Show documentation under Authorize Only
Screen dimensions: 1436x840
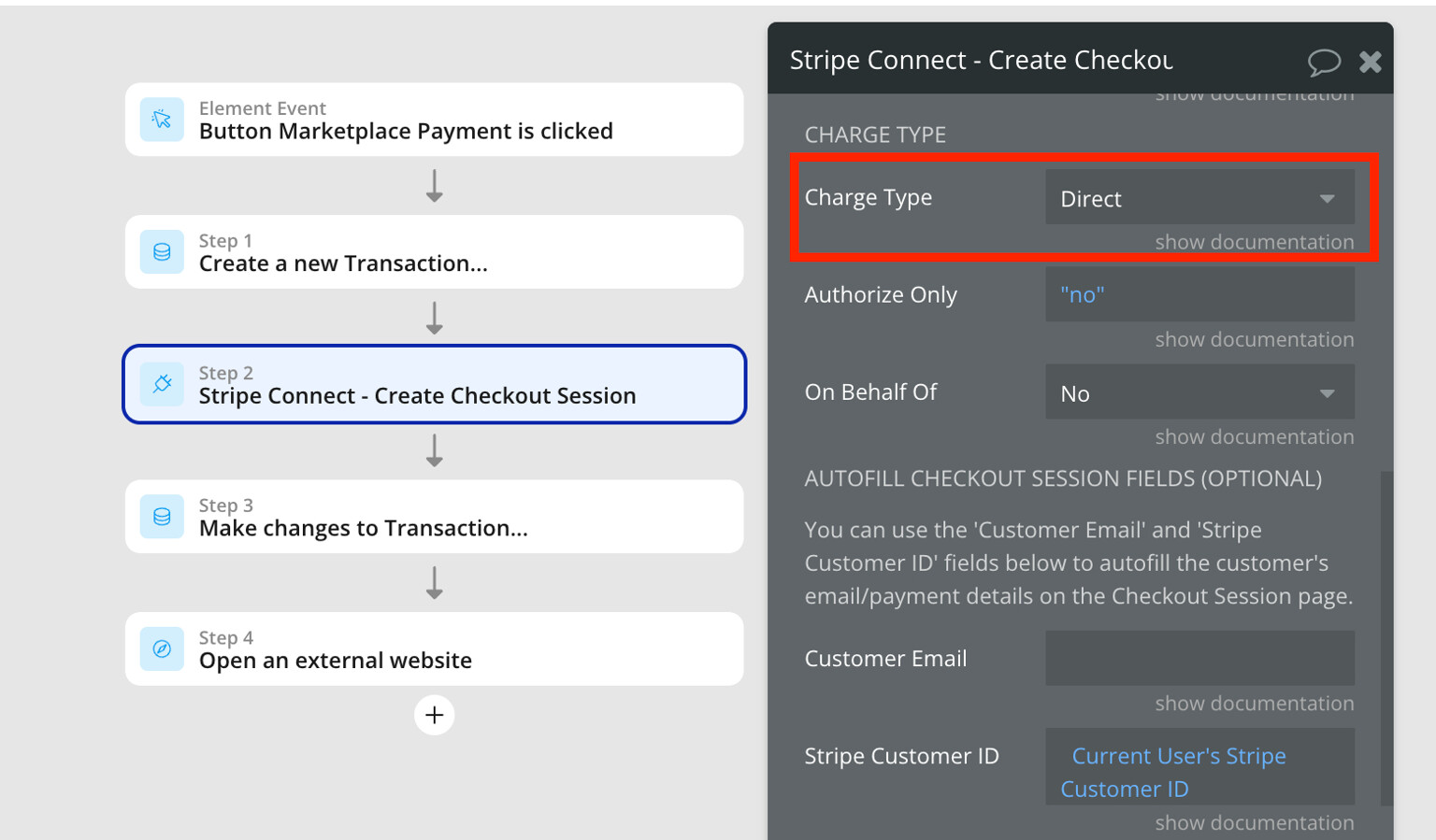[x=1254, y=339]
